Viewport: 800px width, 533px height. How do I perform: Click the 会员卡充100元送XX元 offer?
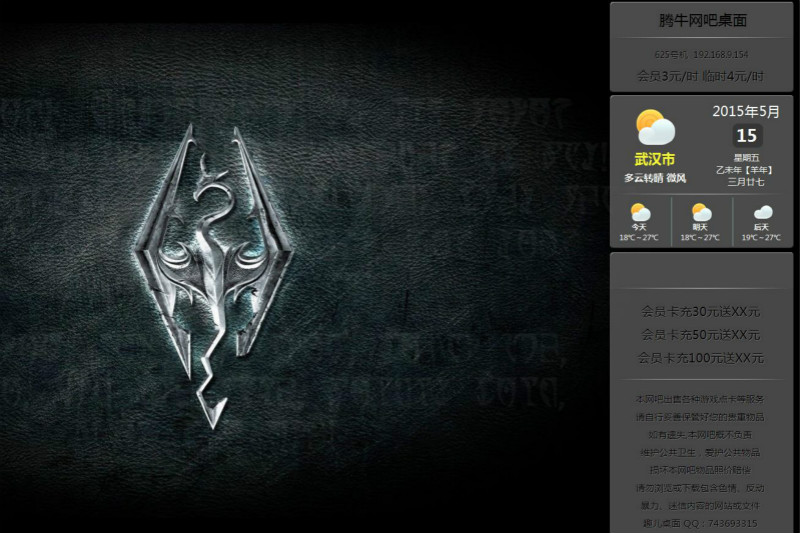tap(701, 357)
